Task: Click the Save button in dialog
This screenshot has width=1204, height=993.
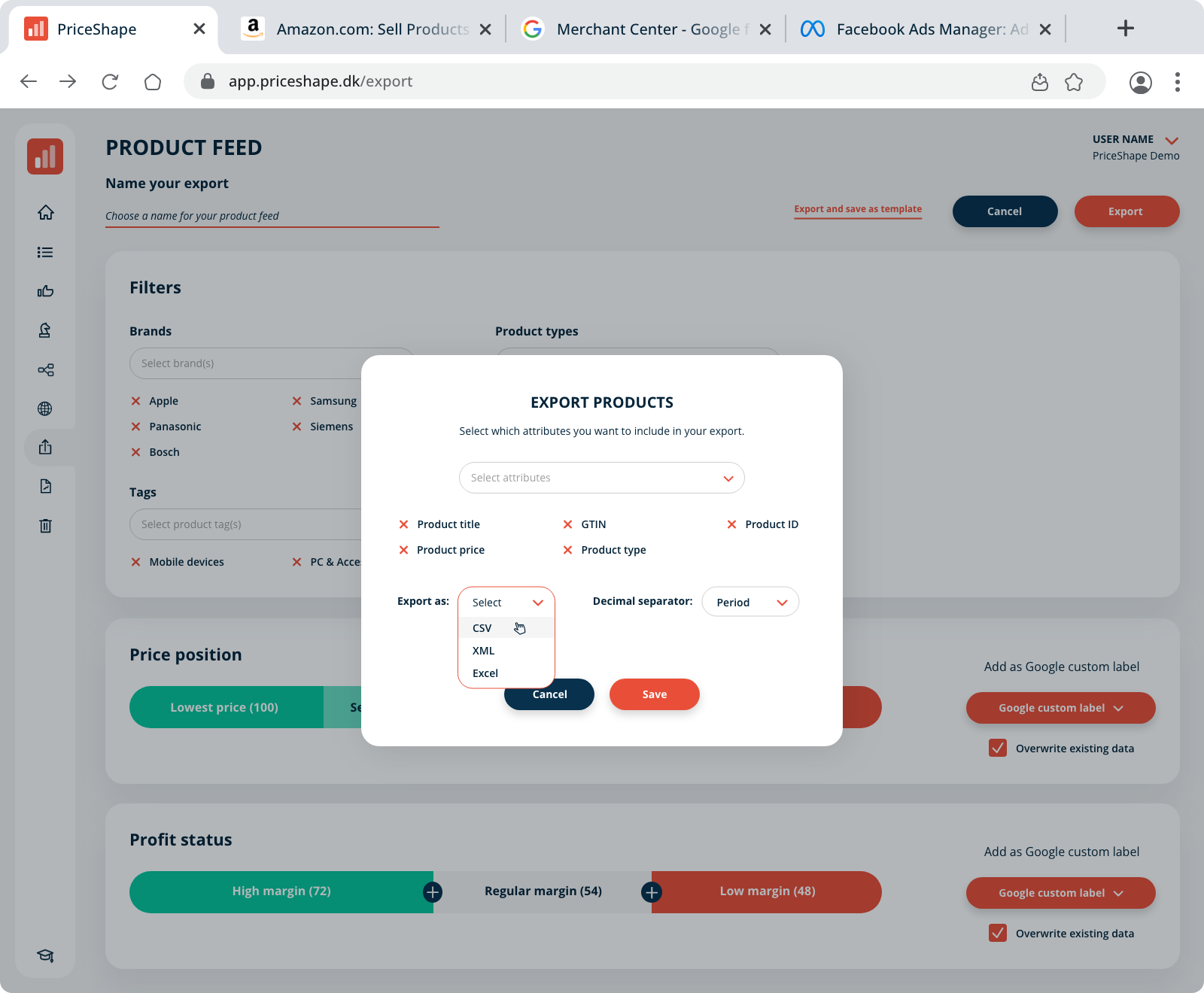Action: click(x=655, y=694)
